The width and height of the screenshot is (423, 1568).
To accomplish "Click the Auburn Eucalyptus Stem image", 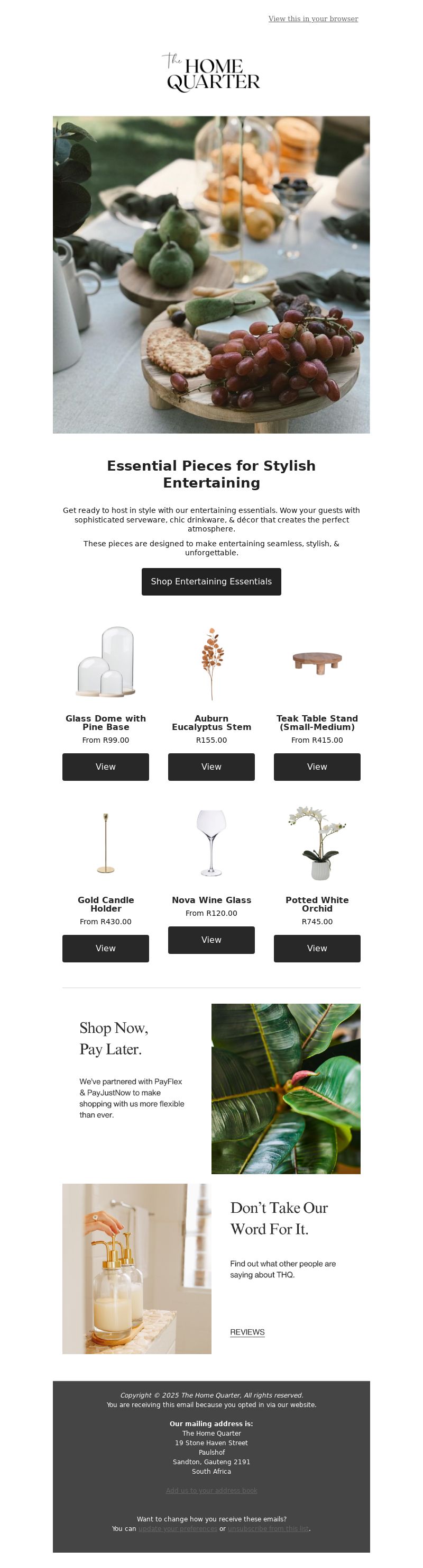I will (212, 663).
